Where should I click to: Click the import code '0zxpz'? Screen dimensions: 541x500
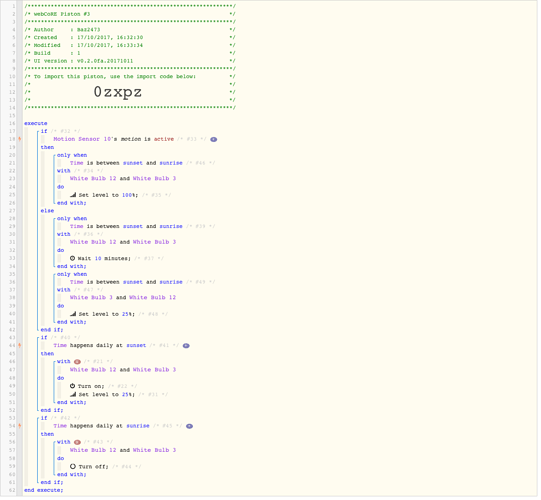click(118, 93)
